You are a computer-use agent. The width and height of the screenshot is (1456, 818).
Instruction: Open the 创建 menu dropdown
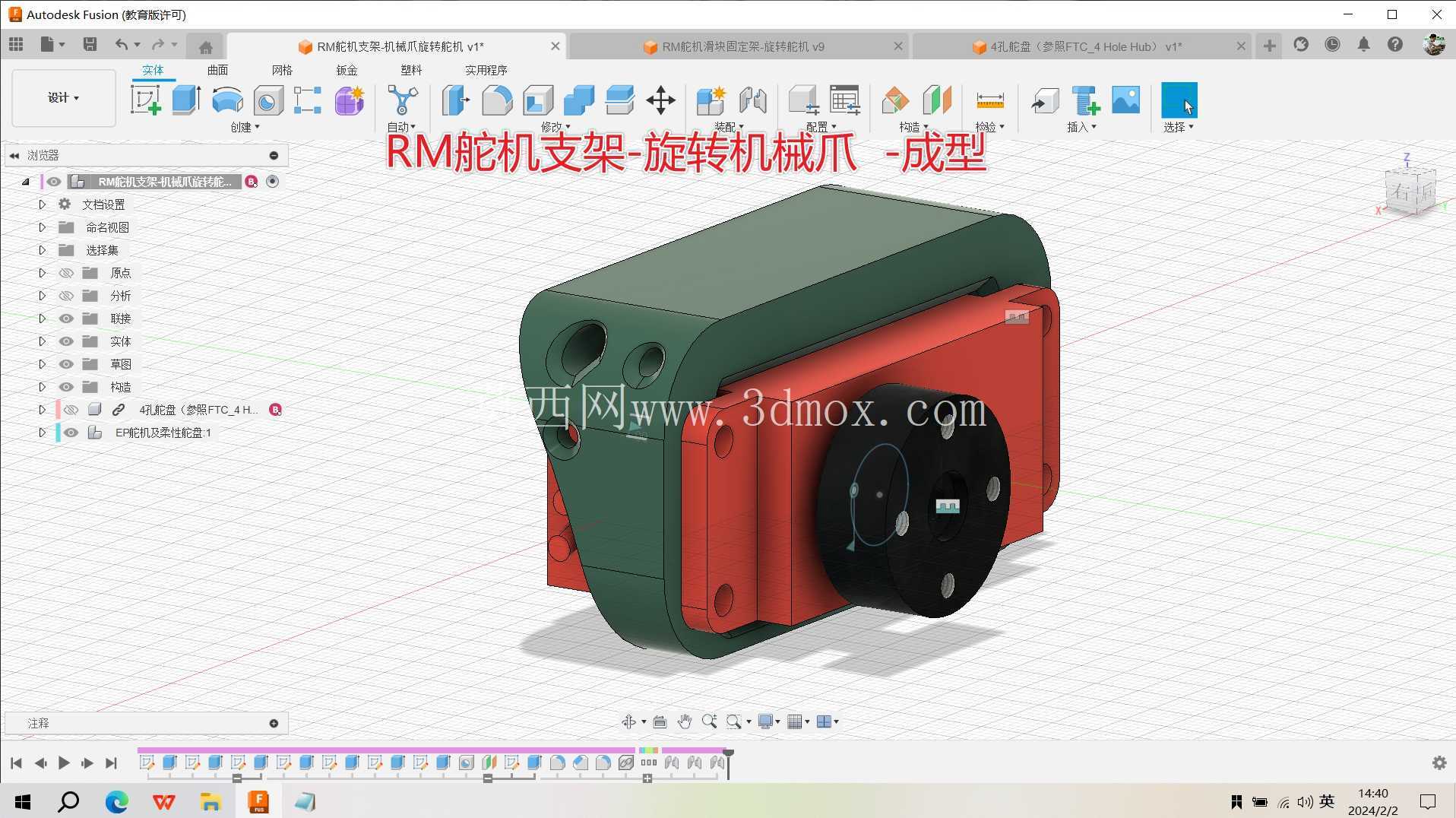(x=245, y=127)
